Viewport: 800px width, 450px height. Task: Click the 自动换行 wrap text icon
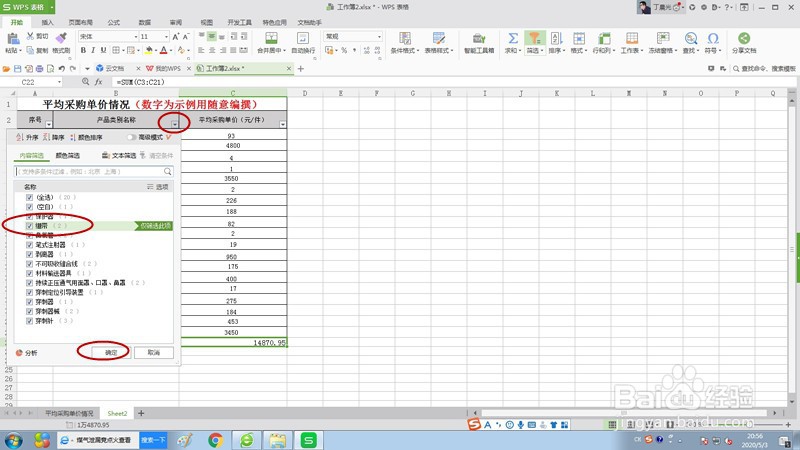303,38
